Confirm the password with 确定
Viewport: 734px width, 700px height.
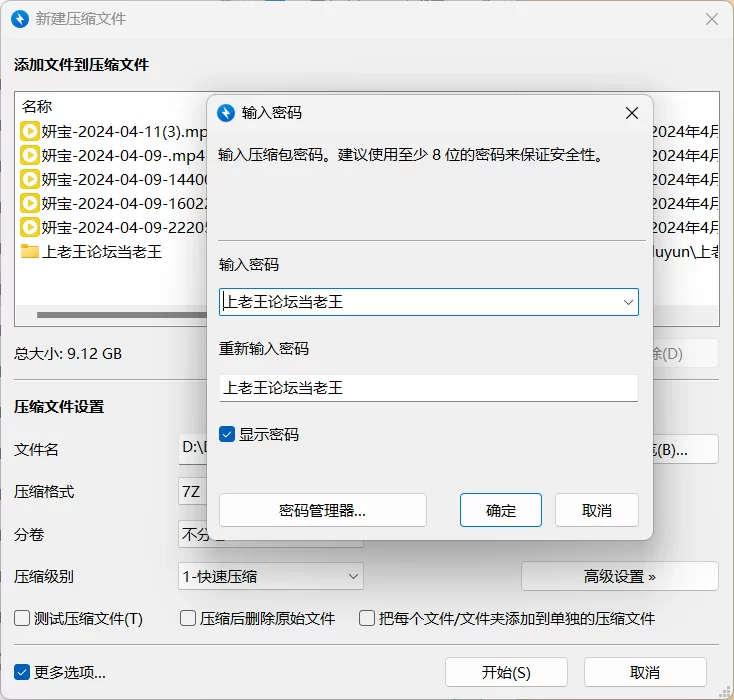click(x=500, y=510)
